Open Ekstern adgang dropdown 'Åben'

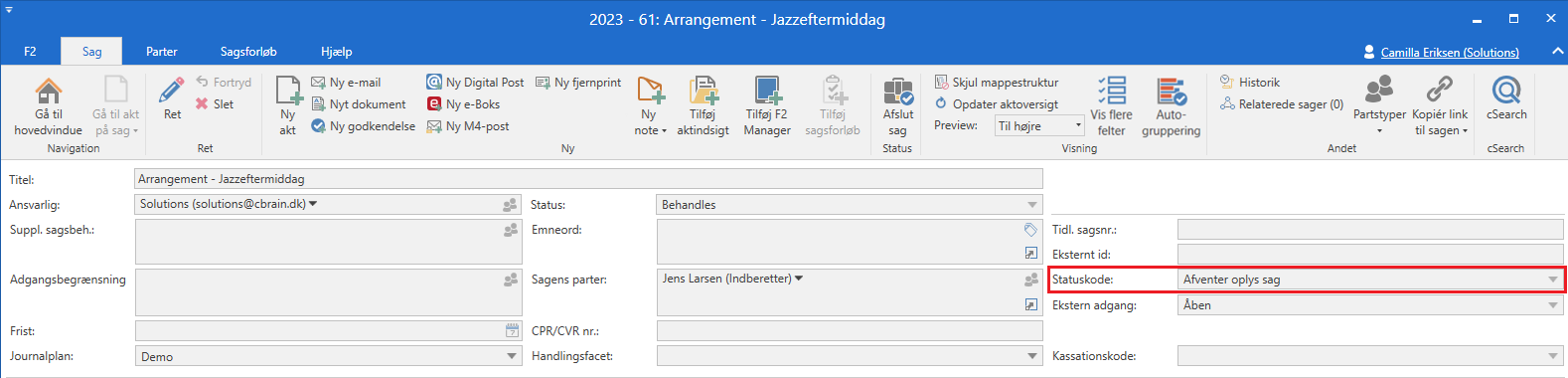click(x=1553, y=305)
